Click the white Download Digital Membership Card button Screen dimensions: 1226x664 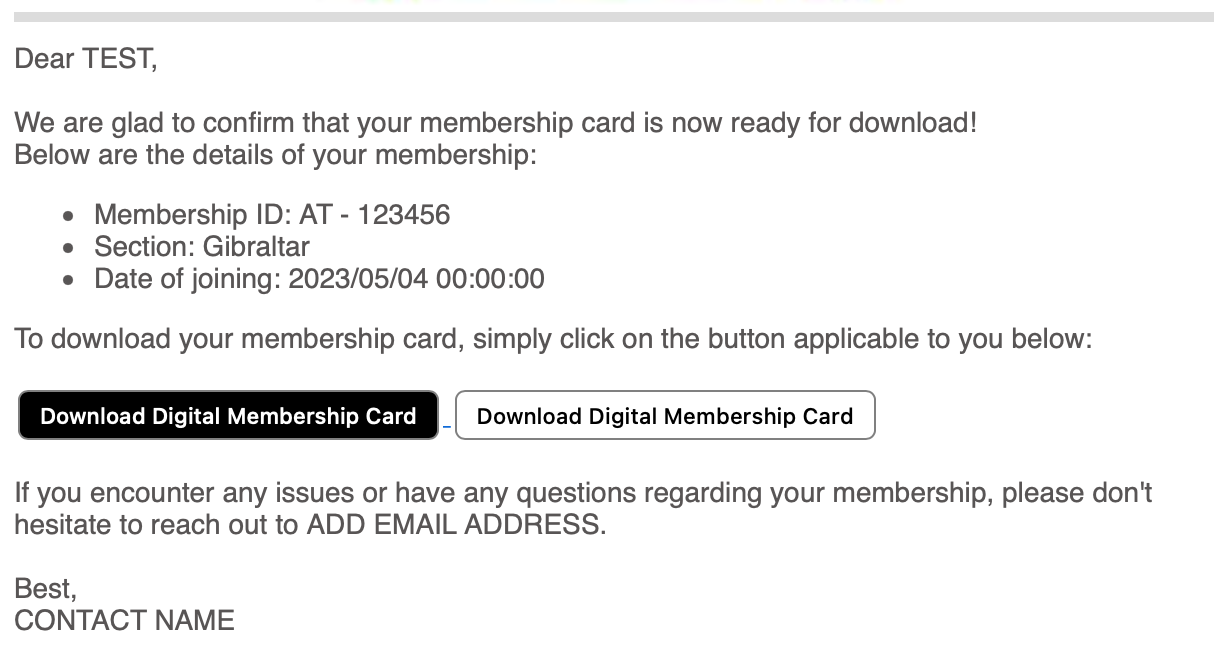(665, 416)
